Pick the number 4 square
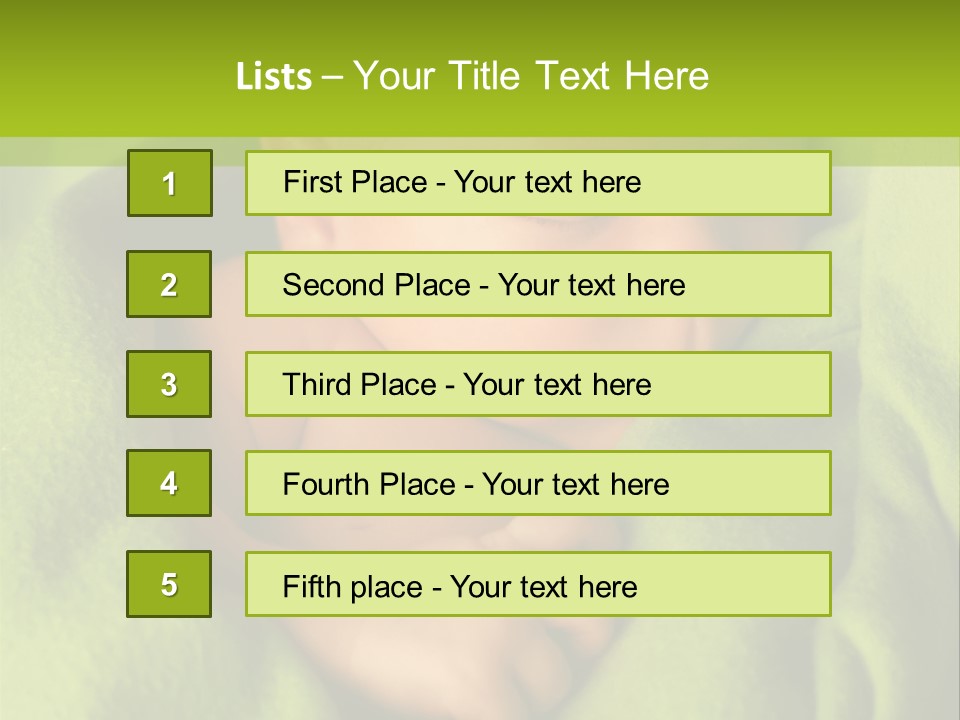The width and height of the screenshot is (960, 720). click(x=169, y=483)
